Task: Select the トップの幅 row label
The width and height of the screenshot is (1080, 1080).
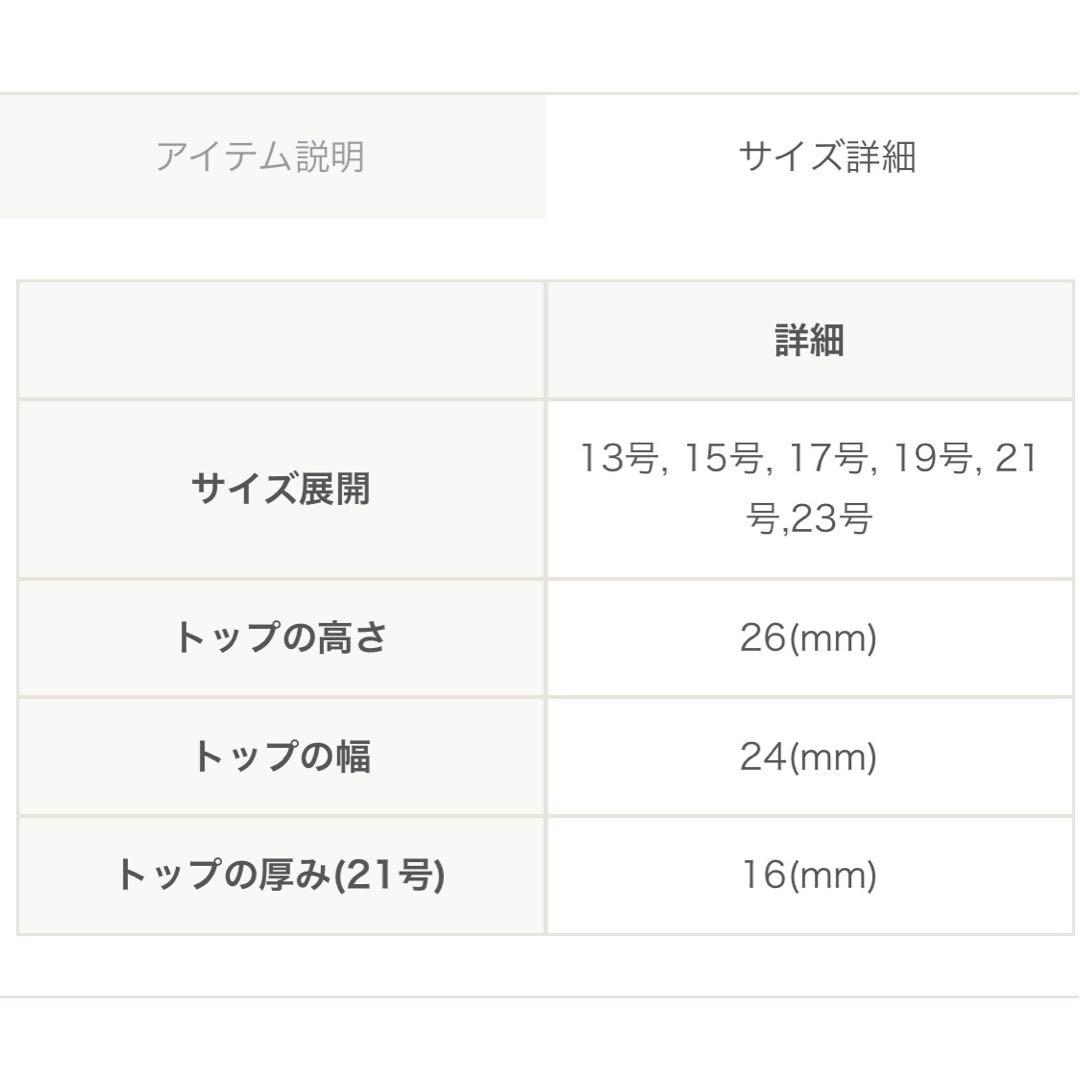Action: click(280, 757)
